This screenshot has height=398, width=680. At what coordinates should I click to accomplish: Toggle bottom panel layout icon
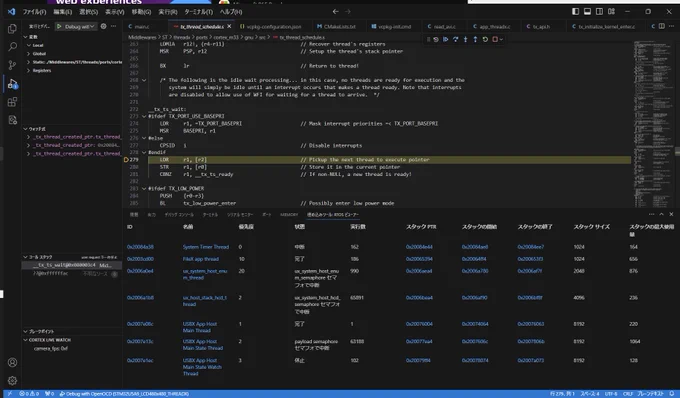587,12
